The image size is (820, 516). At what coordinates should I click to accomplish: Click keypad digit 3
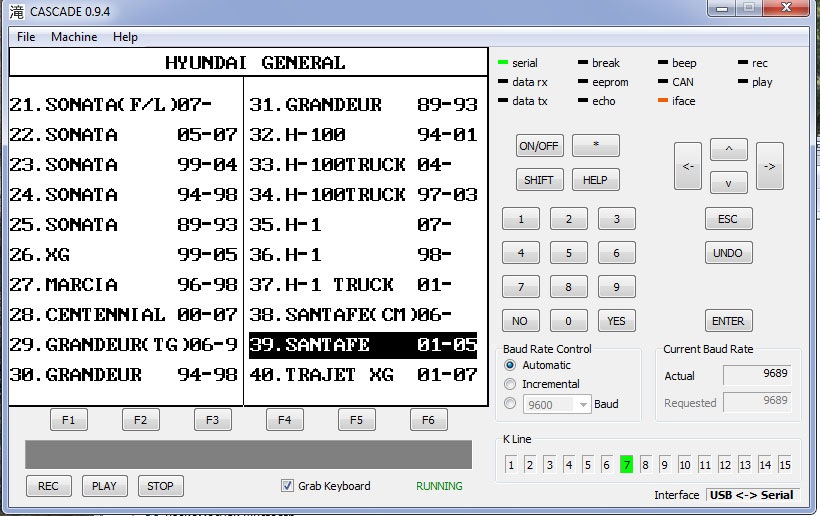pyautogui.click(x=617, y=219)
